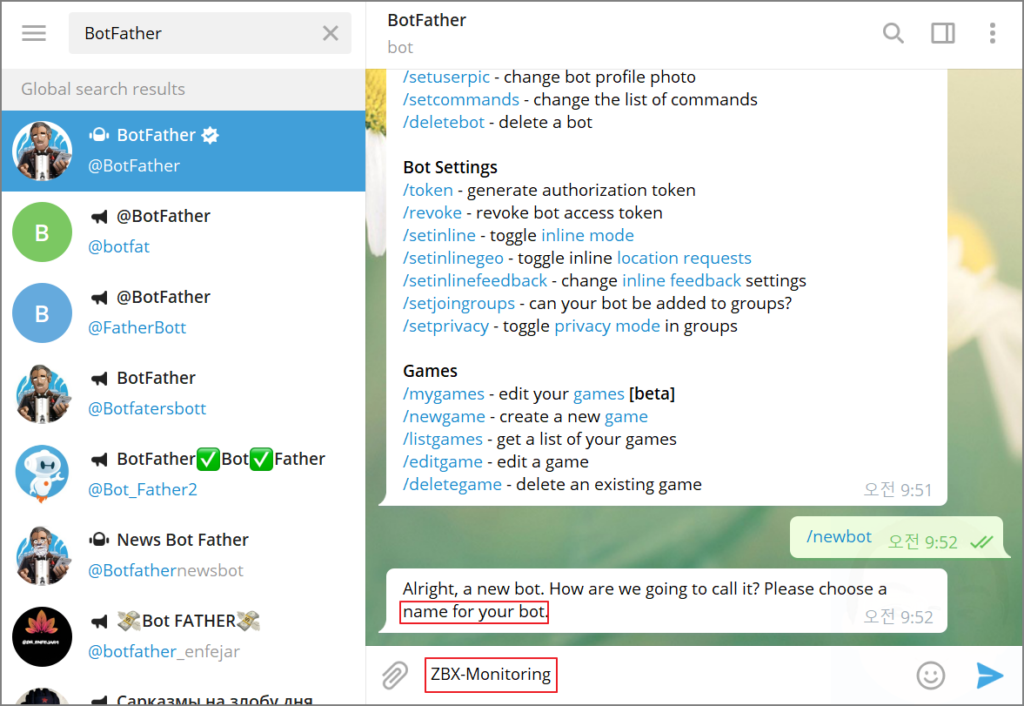Open the emoji picker
The width and height of the screenshot is (1024, 706).
tap(931, 676)
